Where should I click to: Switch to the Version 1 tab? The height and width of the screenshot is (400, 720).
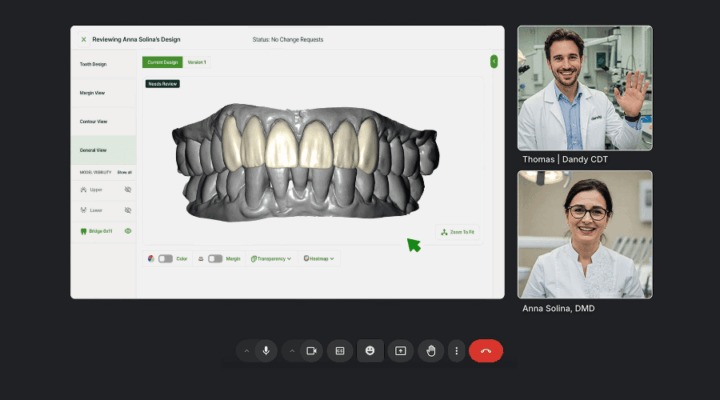coord(197,62)
